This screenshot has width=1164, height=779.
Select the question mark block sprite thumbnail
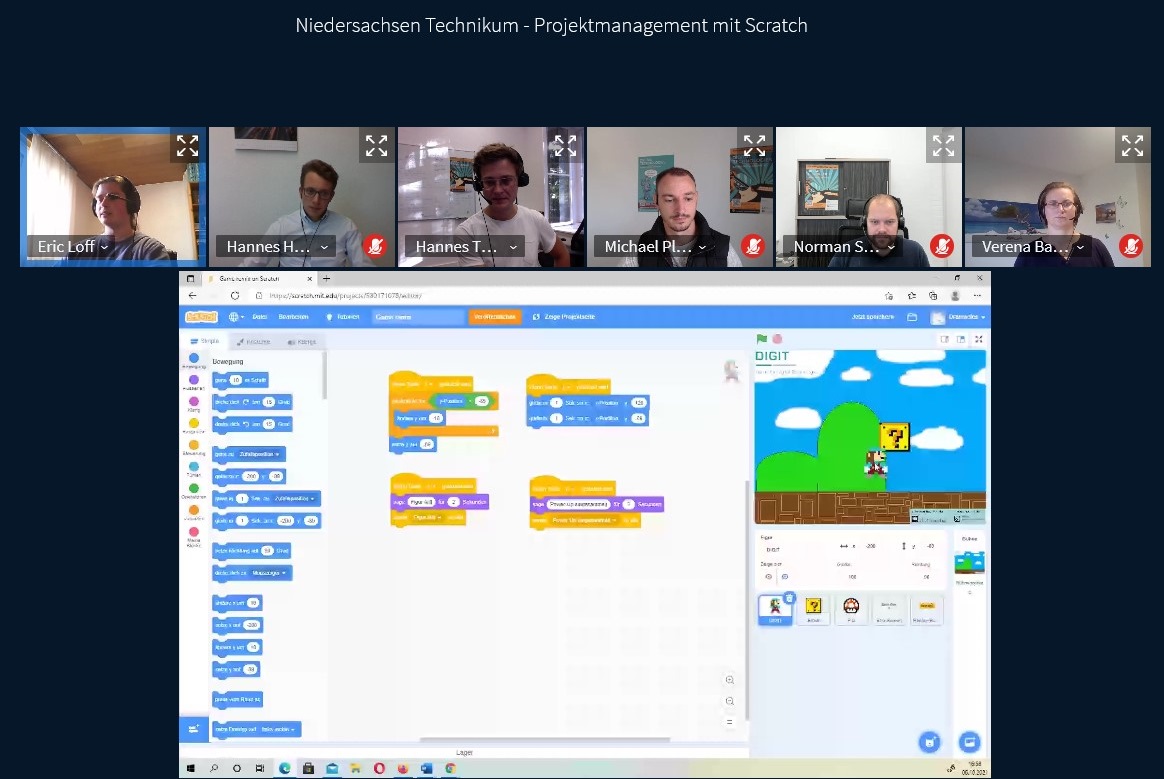coord(814,610)
